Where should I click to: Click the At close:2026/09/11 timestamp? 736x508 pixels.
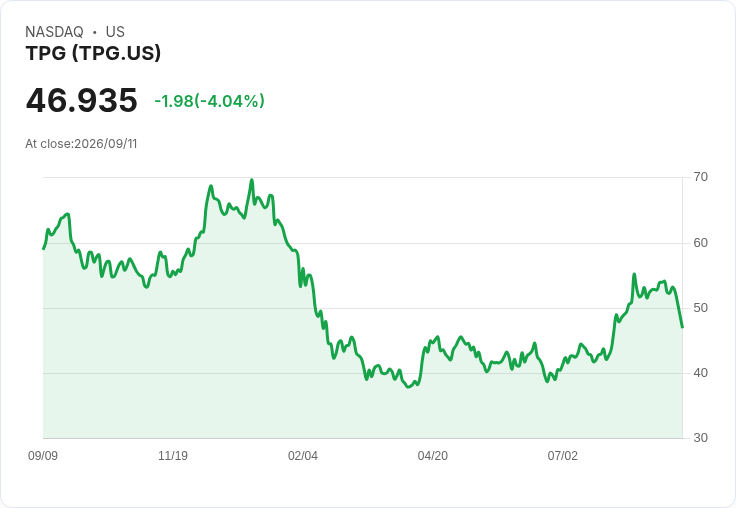(81, 144)
